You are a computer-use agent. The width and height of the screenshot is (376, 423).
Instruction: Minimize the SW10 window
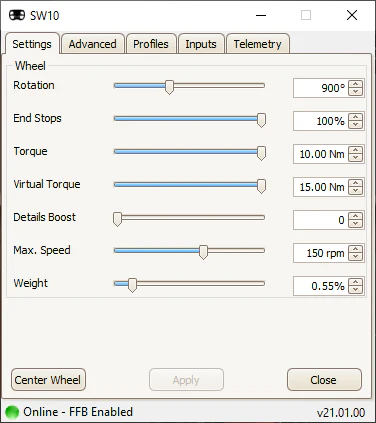(x=261, y=15)
